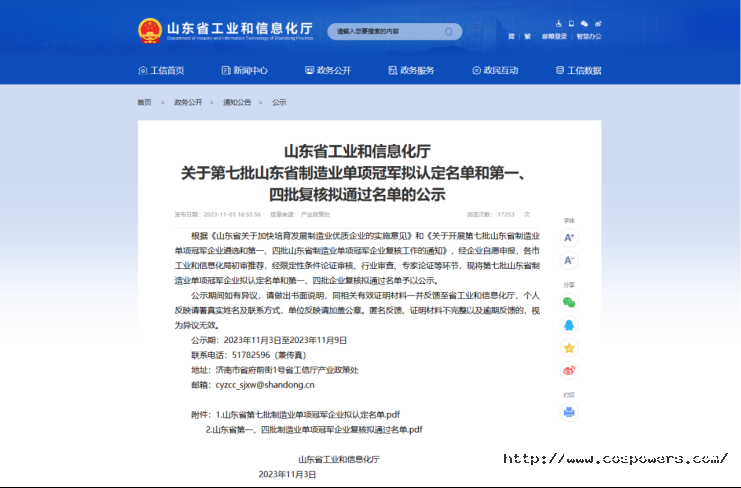741x488 pixels.
Task: Open the 新闻中心 navigation tab
Action: (243, 71)
